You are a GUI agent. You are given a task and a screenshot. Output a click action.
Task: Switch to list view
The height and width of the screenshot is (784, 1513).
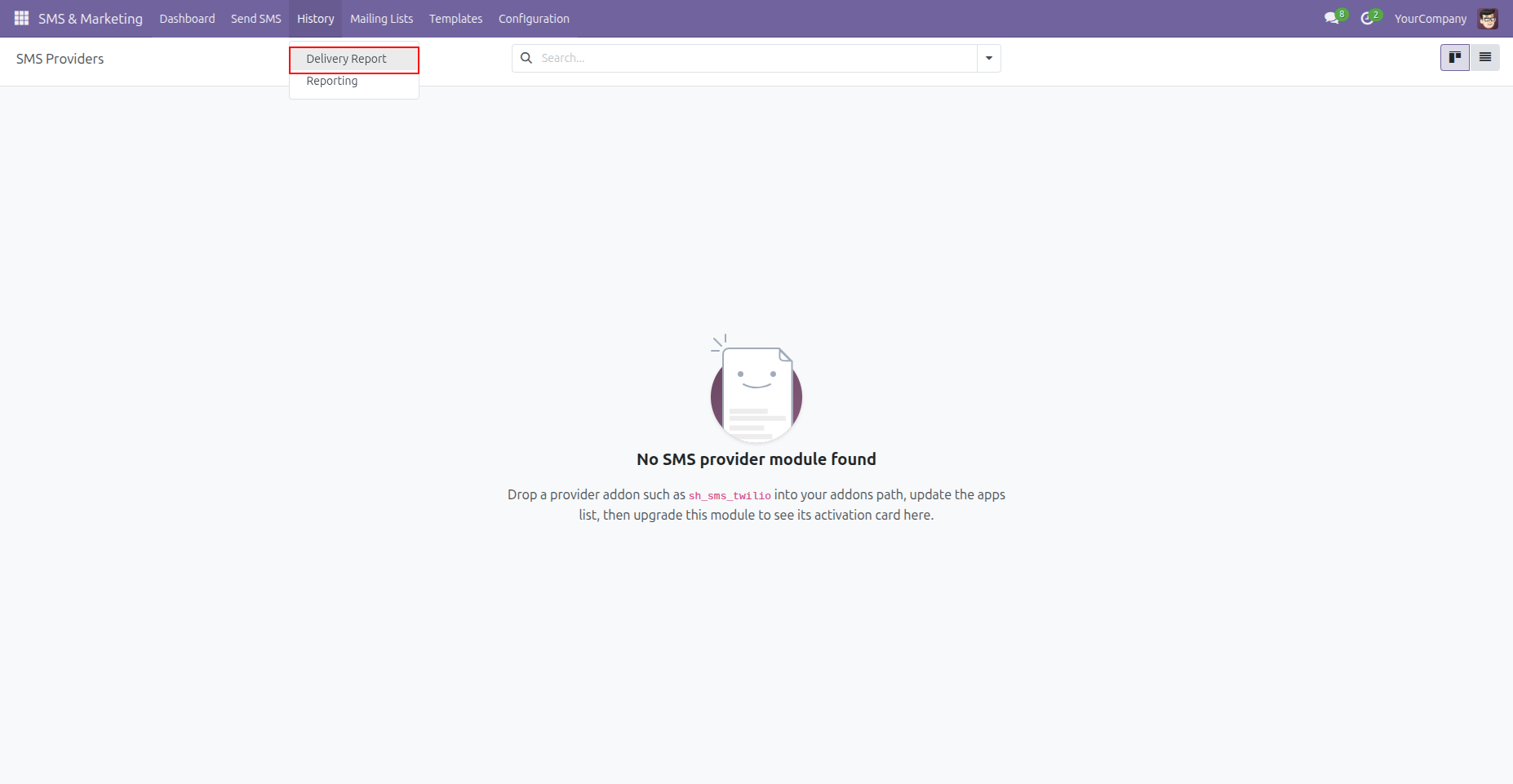tap(1484, 57)
